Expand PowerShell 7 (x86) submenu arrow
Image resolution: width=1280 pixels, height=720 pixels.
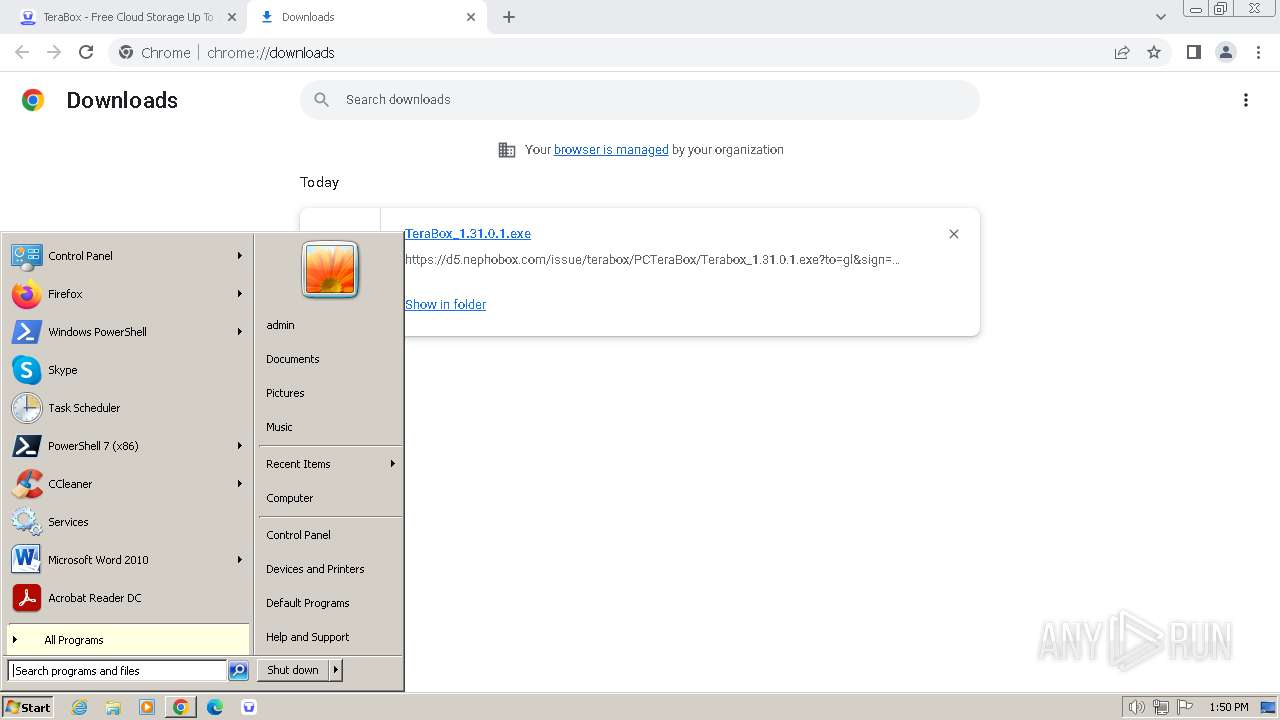[240, 446]
